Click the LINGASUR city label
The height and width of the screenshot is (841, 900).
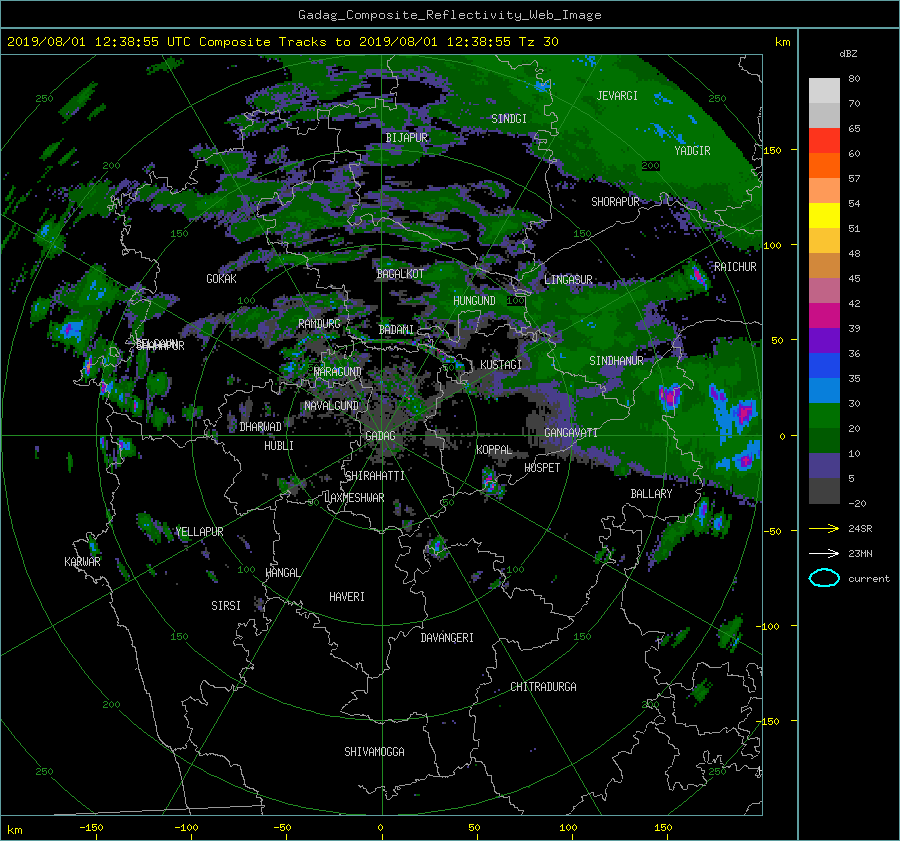568,280
